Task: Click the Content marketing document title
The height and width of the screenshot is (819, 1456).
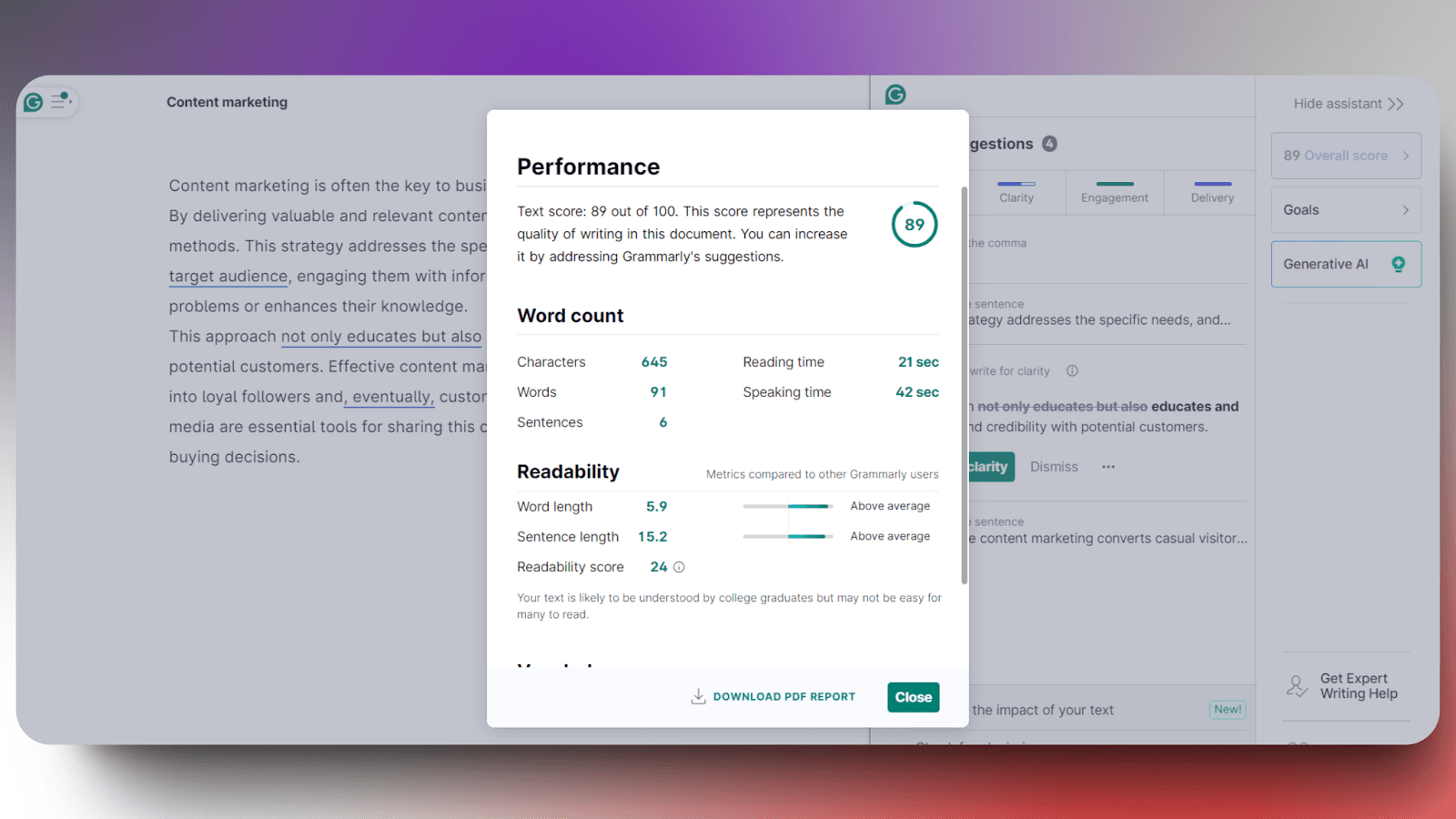Action: (x=227, y=102)
